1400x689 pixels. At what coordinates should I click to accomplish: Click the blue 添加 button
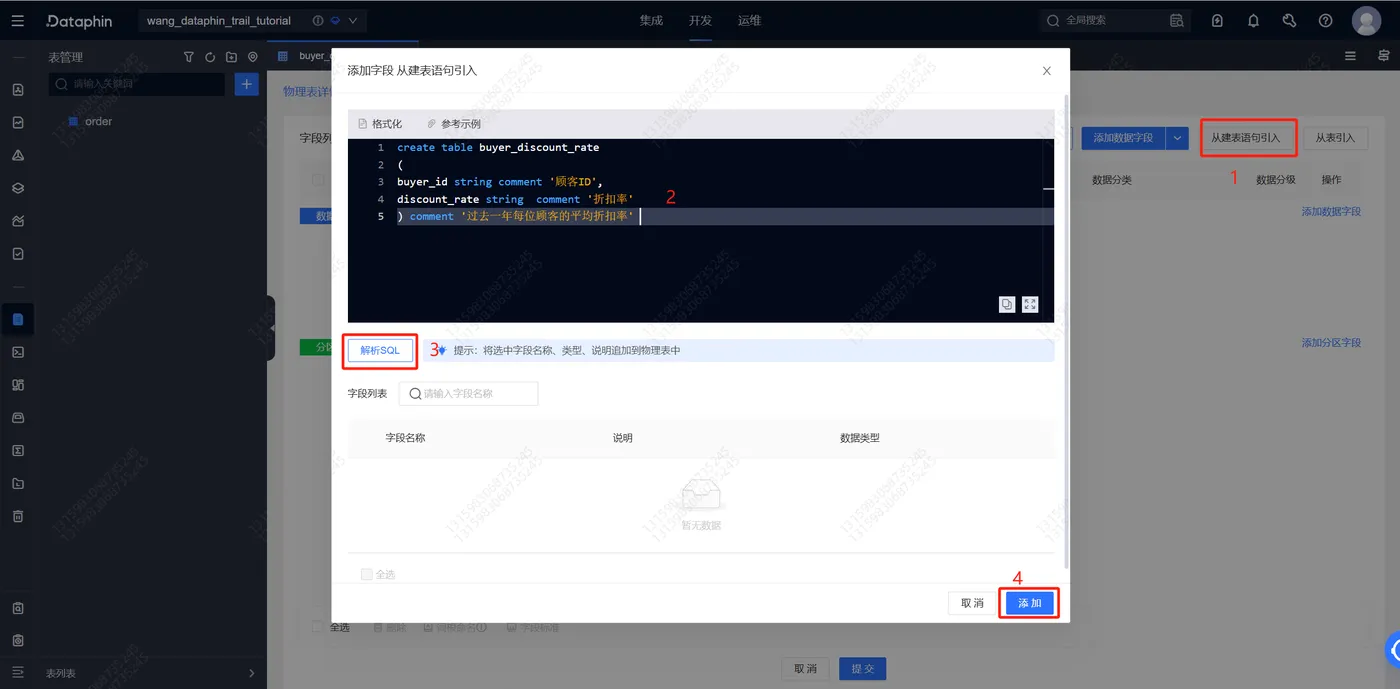pos(1030,603)
